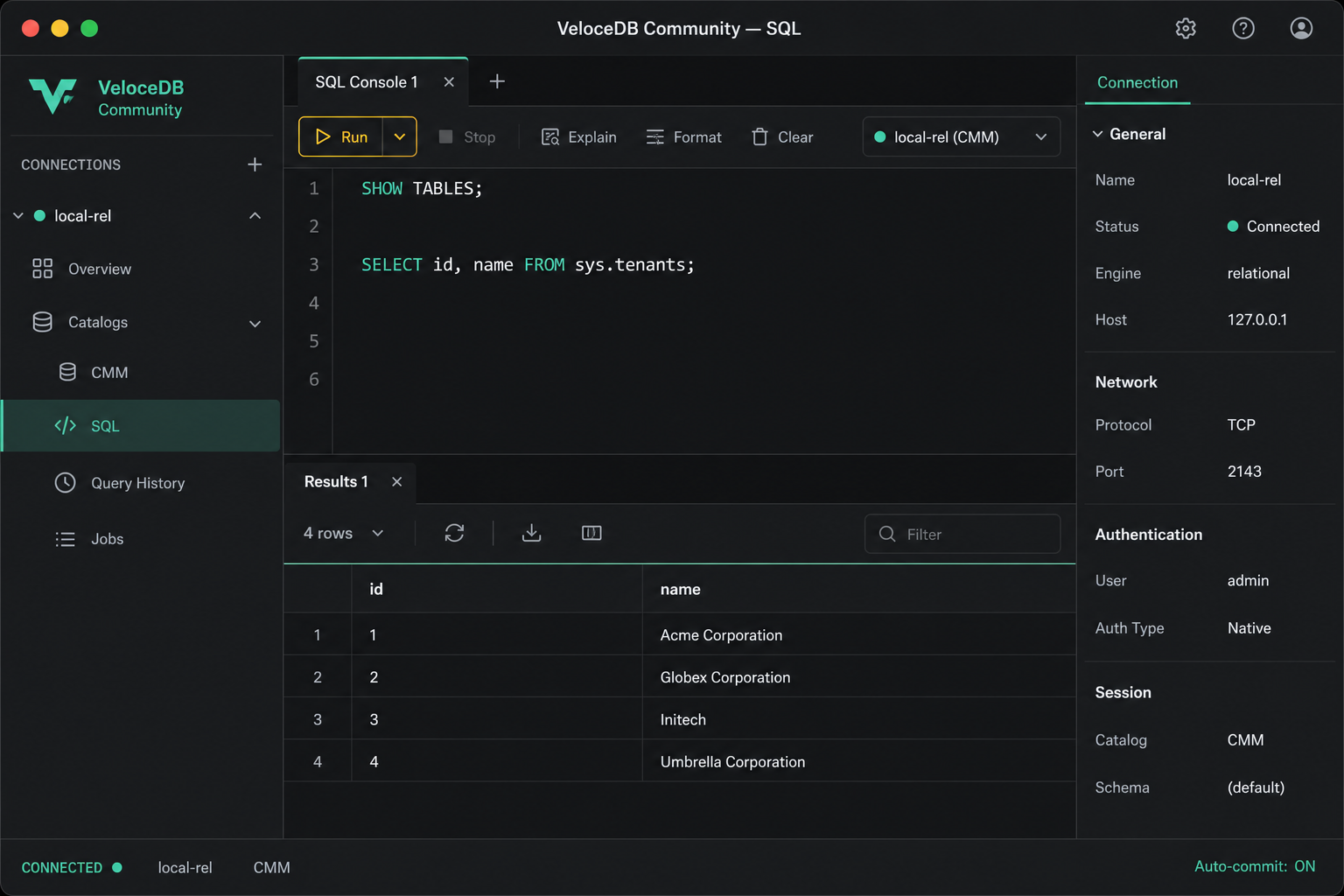Close the SQL Console 1 tab

[449, 81]
